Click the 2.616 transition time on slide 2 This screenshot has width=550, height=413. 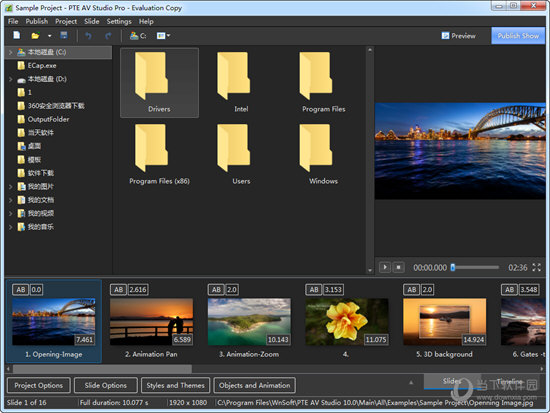coord(138,290)
